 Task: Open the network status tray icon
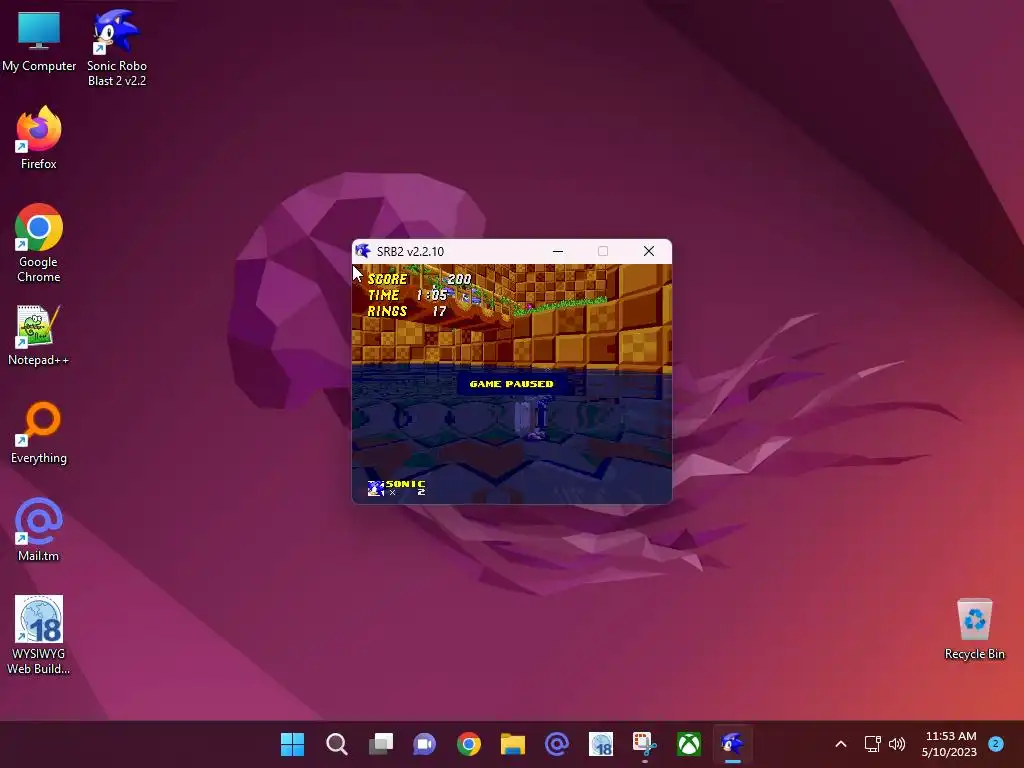pyautogui.click(x=872, y=744)
